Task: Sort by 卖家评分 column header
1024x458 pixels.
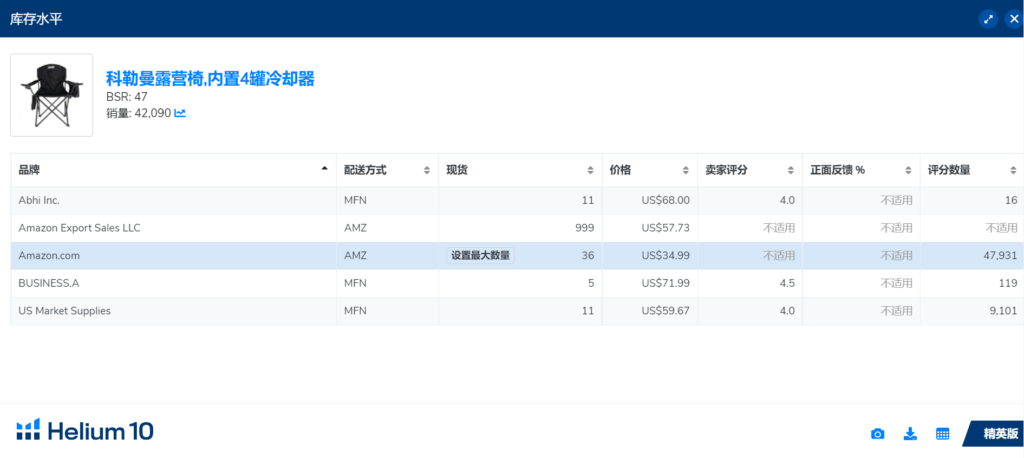Action: [790, 170]
